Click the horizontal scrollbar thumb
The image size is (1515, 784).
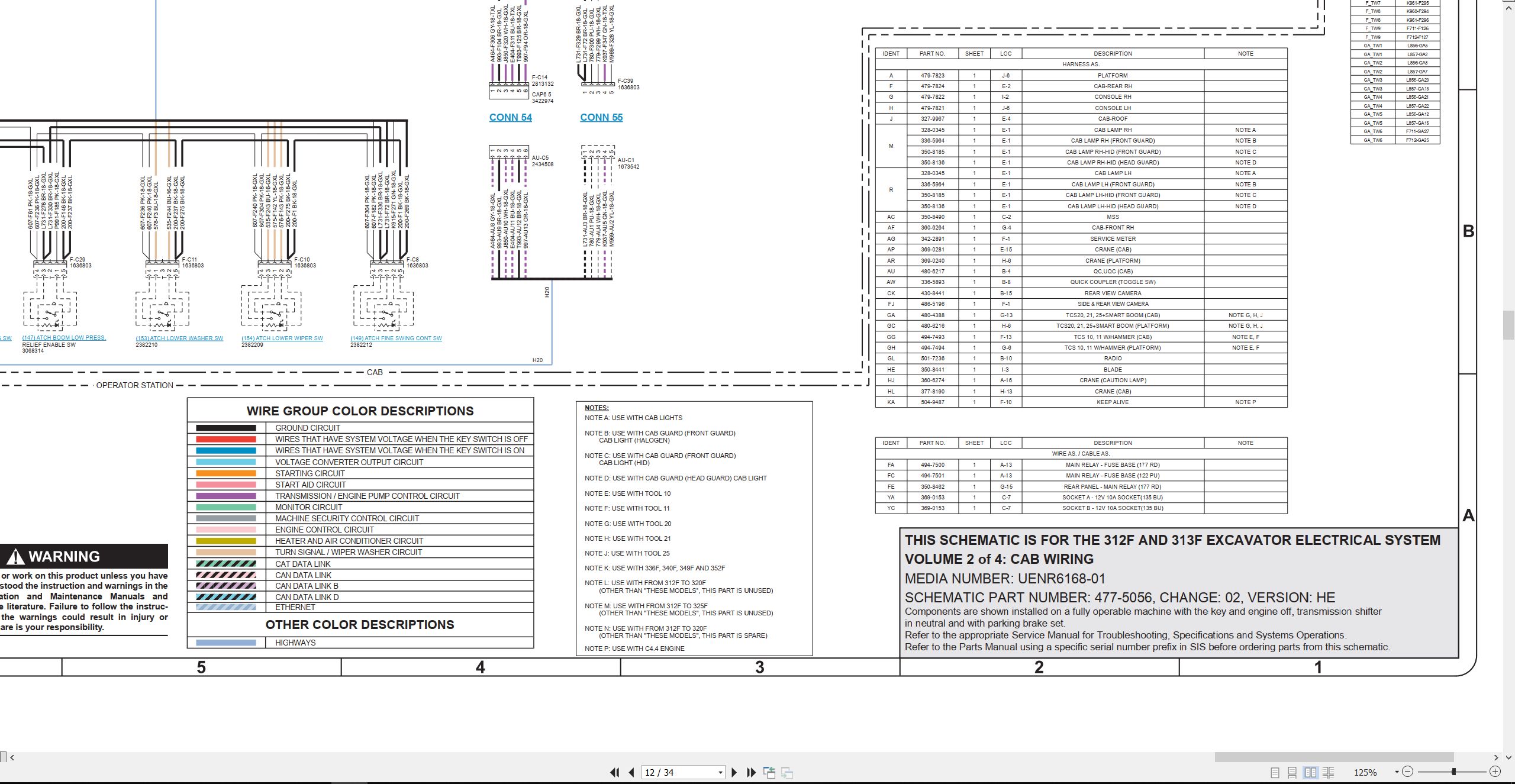coord(1334,757)
